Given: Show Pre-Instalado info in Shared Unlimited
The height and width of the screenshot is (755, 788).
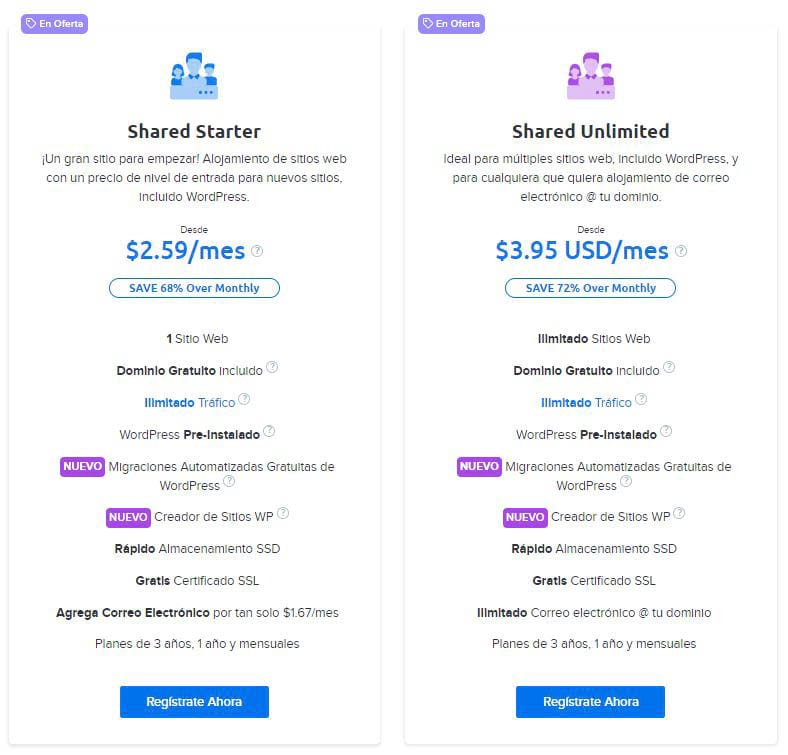Looking at the screenshot, I should 666,432.
